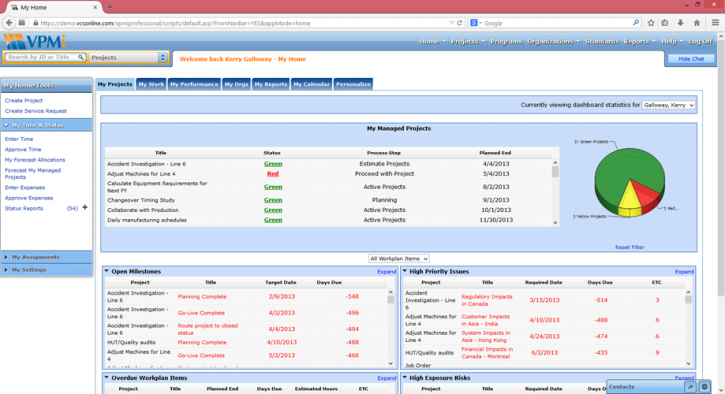Open My Forecast Allocations link
The image size is (725, 394).
pos(35,160)
